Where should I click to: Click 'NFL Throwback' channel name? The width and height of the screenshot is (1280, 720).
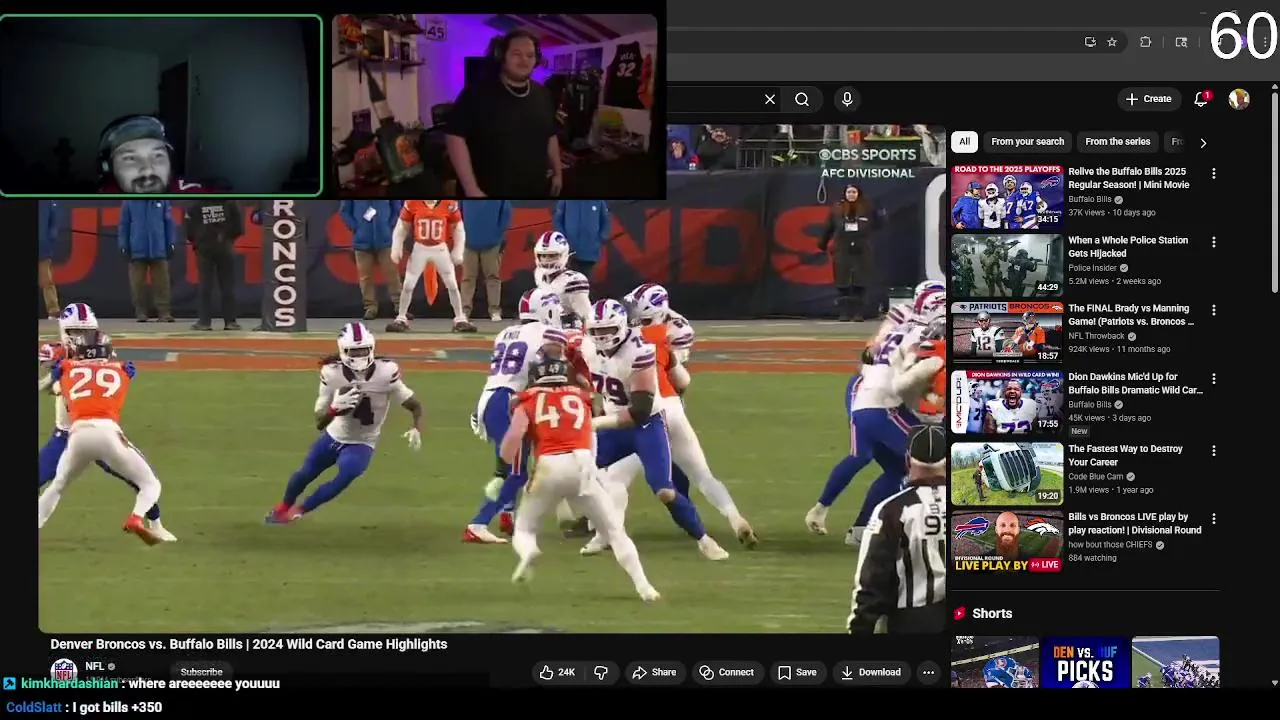click(x=1097, y=336)
